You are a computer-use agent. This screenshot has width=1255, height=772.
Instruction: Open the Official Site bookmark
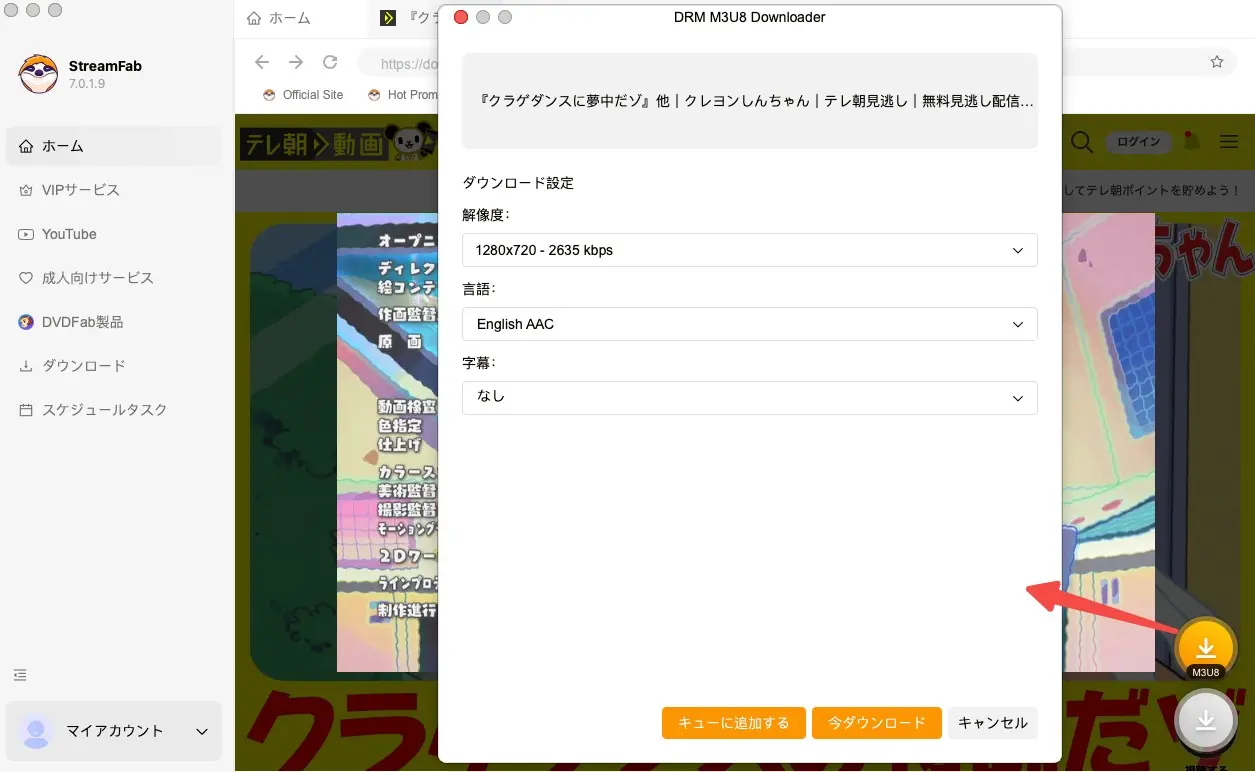303,95
